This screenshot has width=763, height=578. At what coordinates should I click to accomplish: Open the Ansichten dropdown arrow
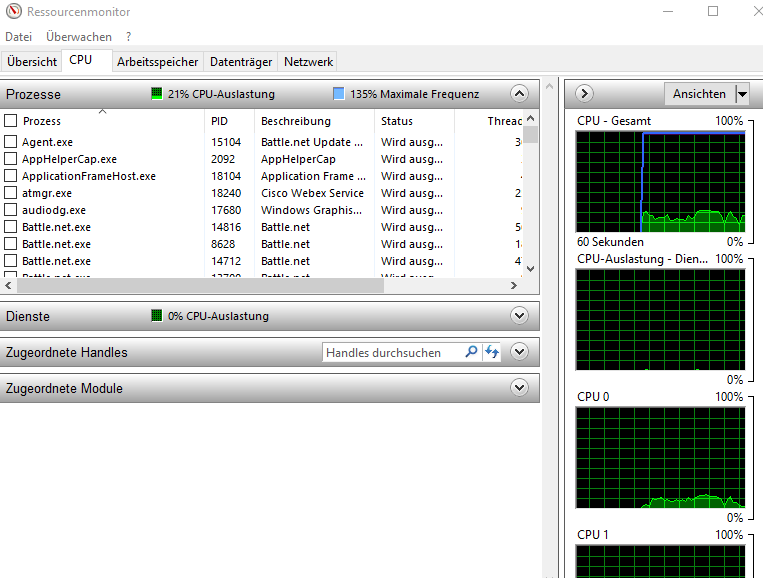coord(742,93)
